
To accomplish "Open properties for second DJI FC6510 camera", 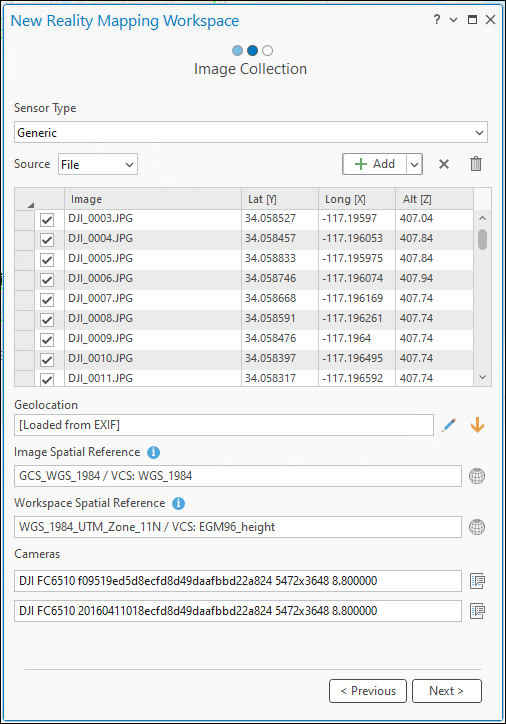I will 477,611.
